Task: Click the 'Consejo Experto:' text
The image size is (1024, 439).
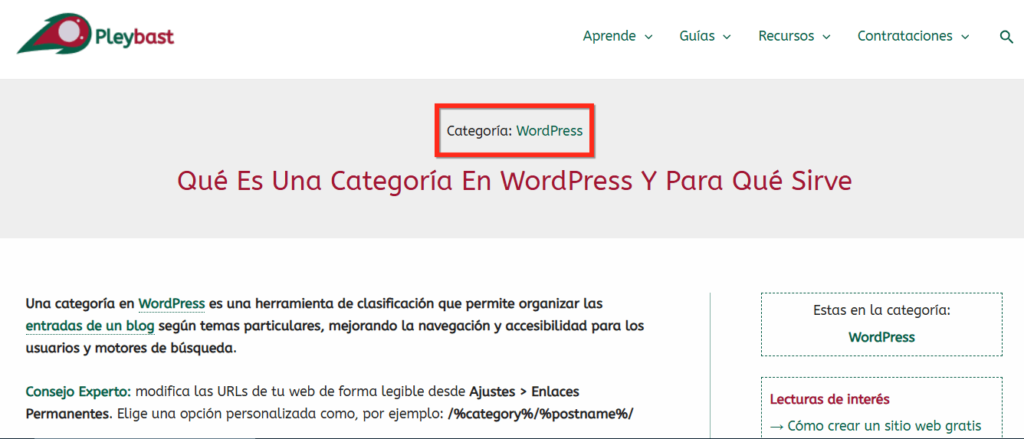Action: (x=78, y=393)
